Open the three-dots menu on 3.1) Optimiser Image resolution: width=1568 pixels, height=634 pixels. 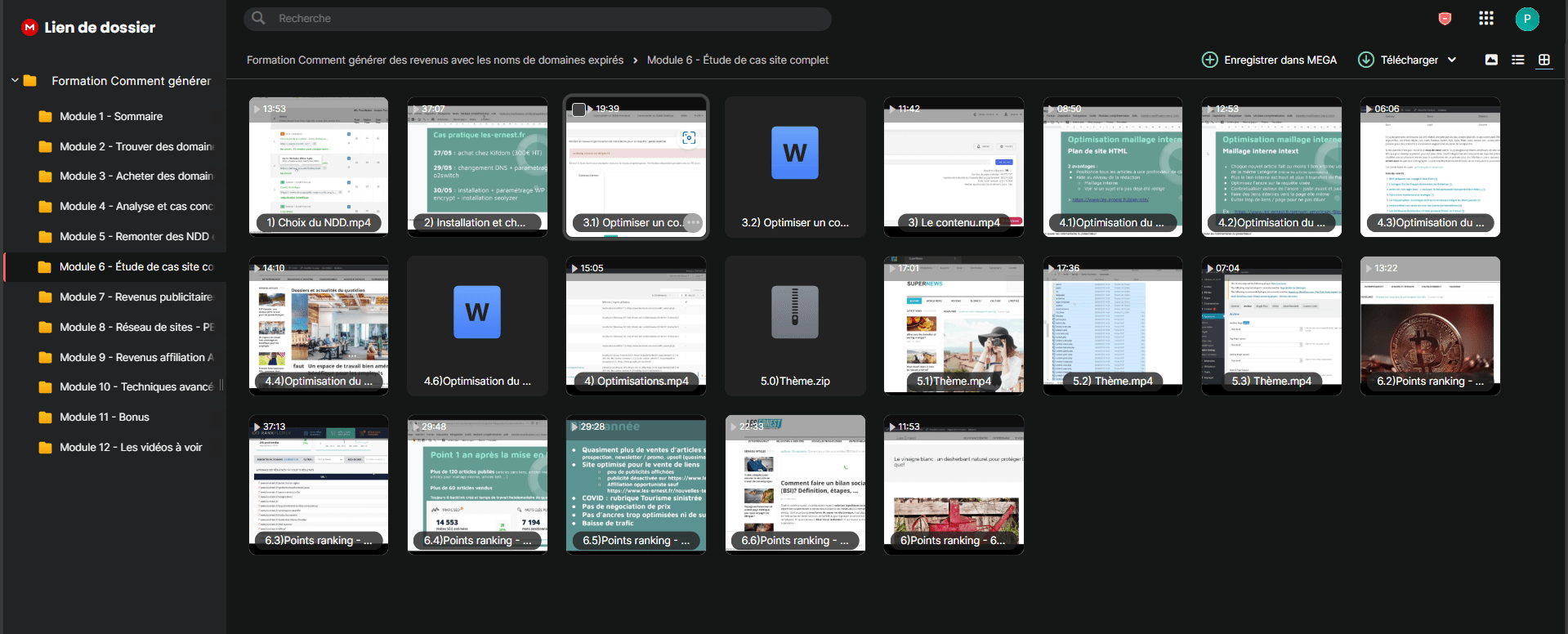692,222
